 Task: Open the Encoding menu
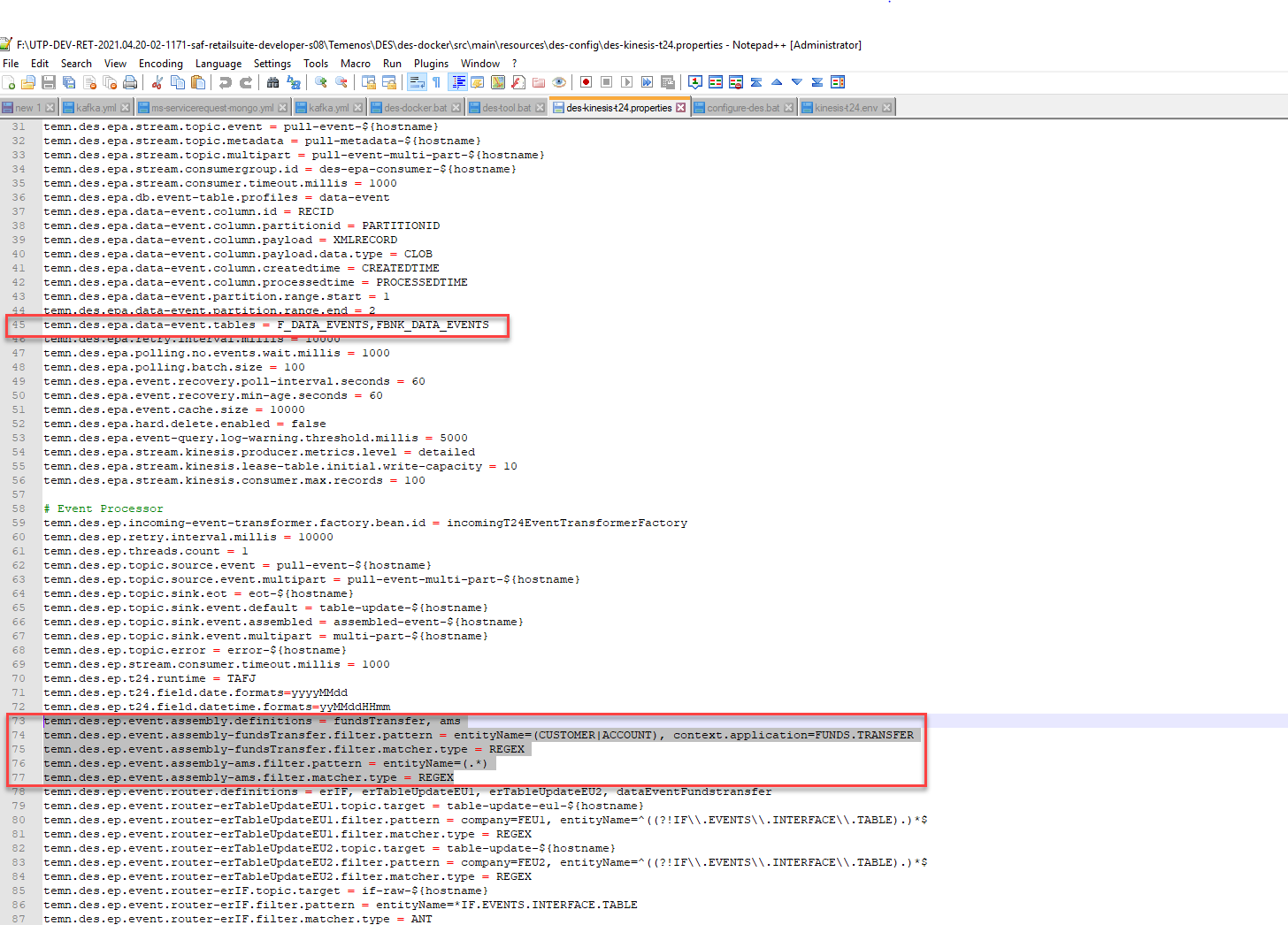click(160, 64)
